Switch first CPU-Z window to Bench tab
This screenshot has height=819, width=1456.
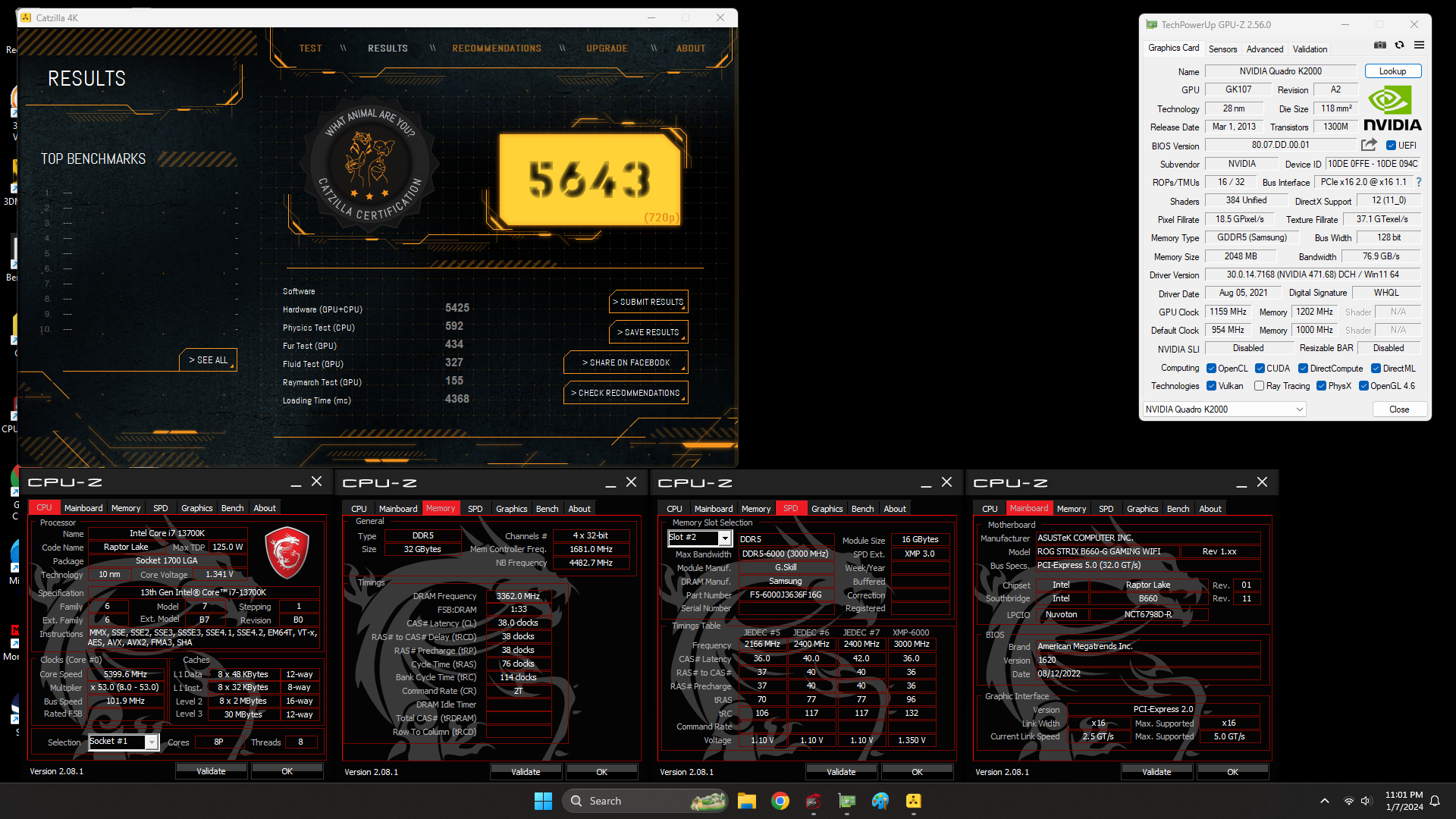[x=232, y=508]
